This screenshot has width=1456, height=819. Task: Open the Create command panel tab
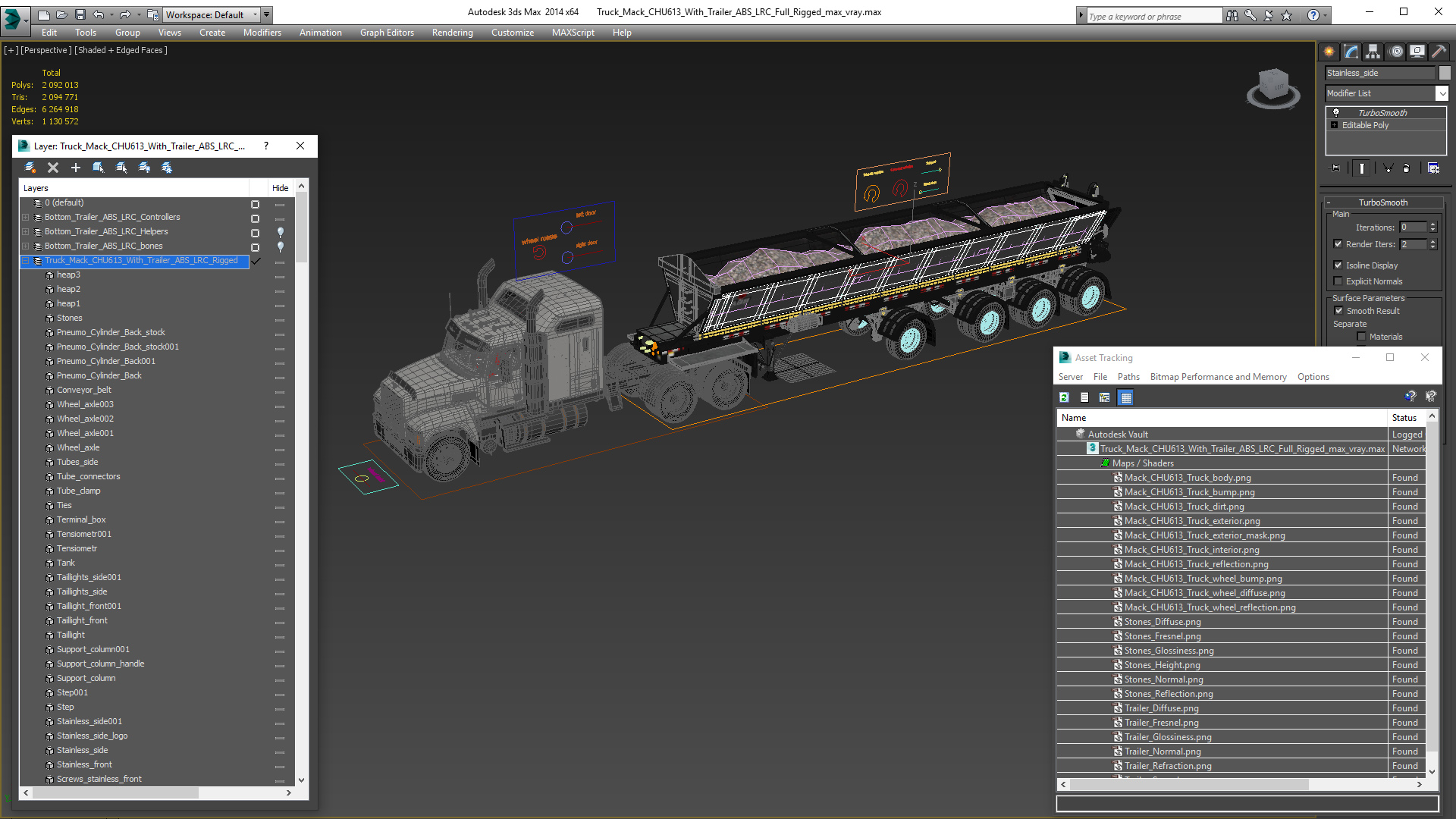pos(1329,52)
